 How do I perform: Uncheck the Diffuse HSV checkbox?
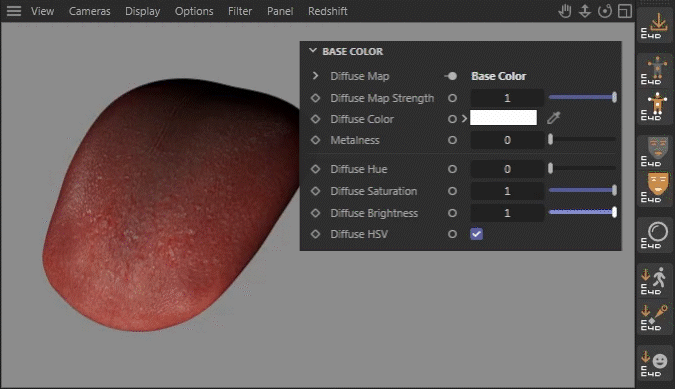(476, 234)
